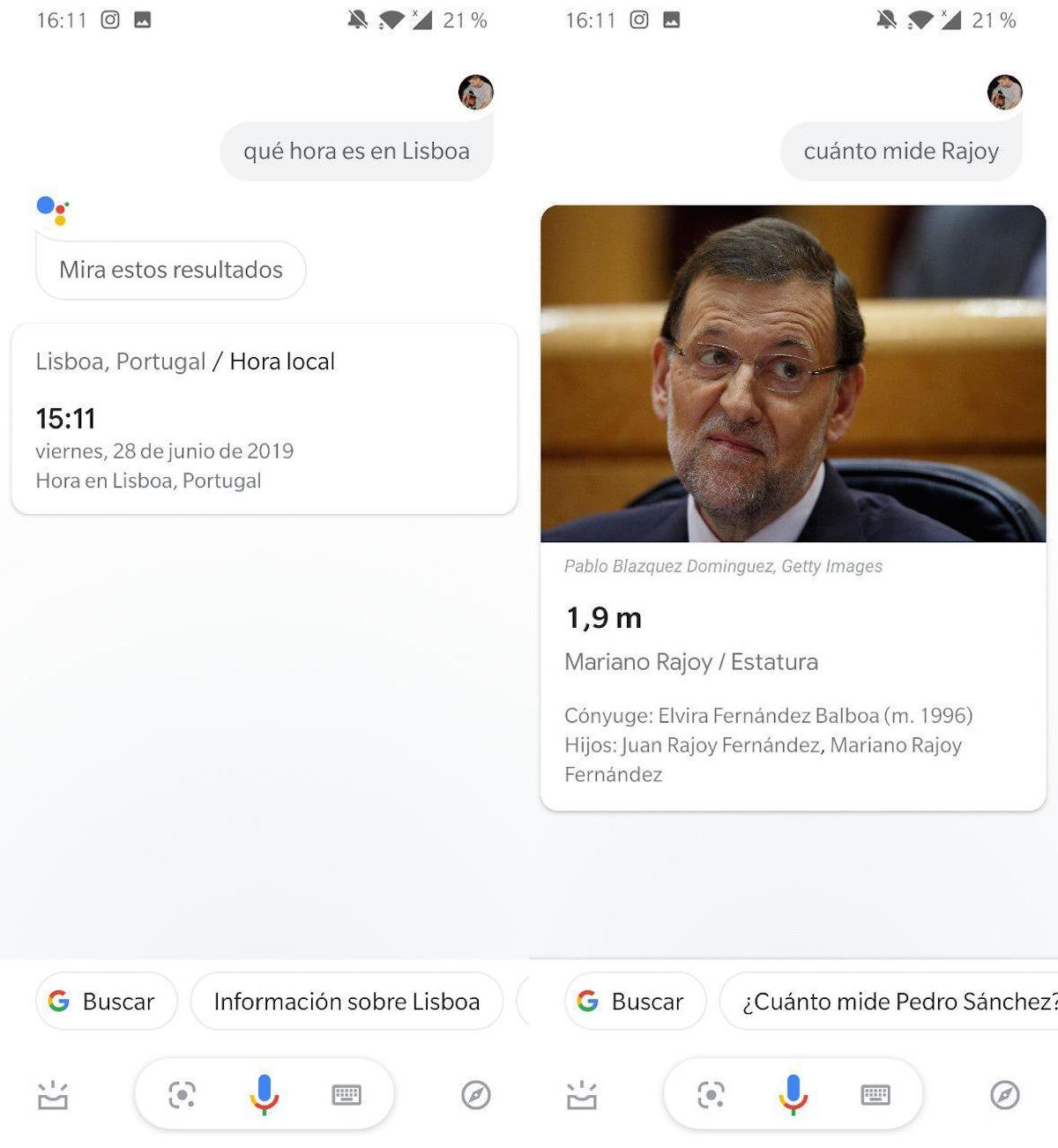
Task: Open Explore compass icon in left screen
Action: [476, 1095]
